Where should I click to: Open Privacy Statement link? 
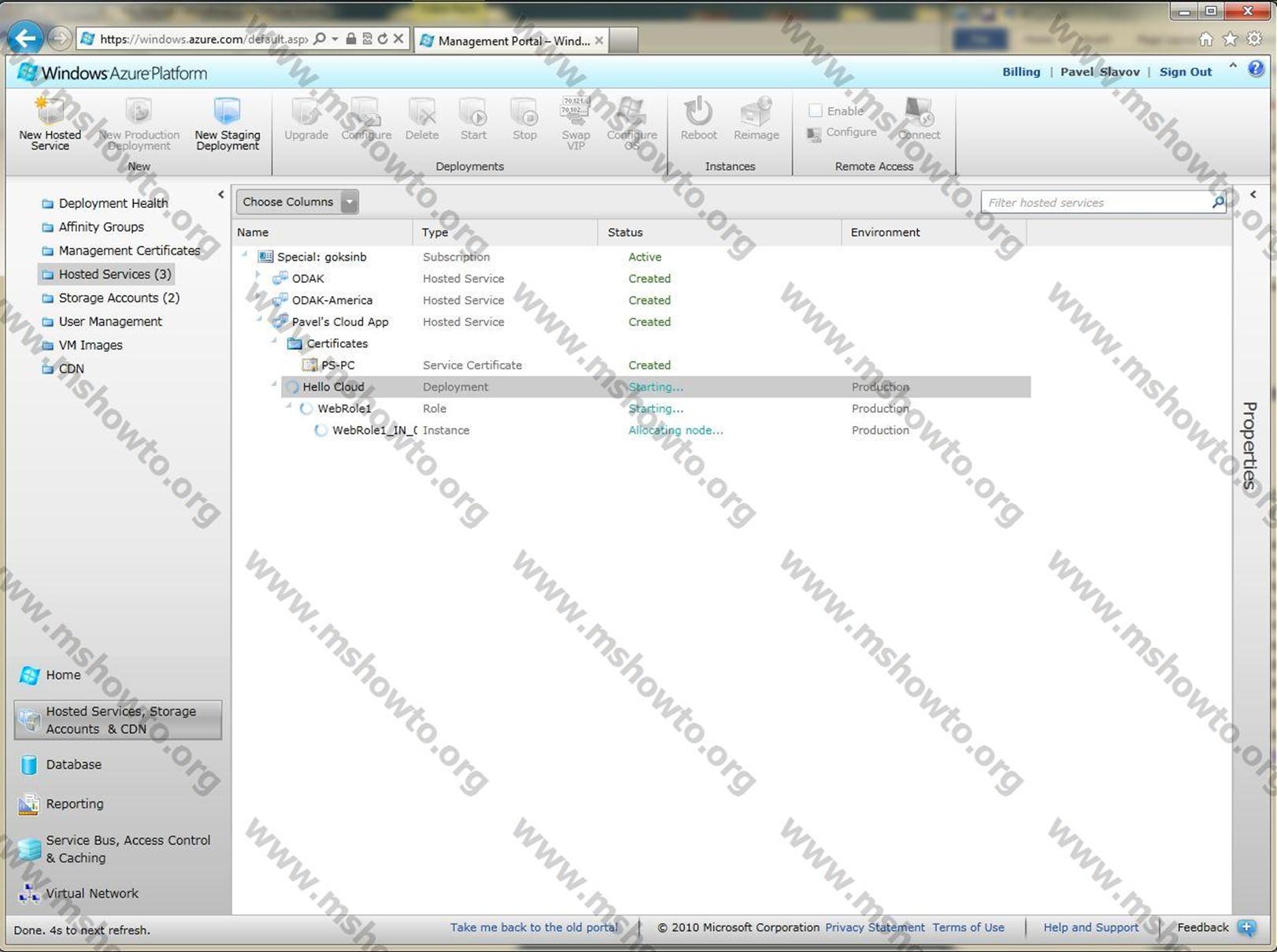875,928
